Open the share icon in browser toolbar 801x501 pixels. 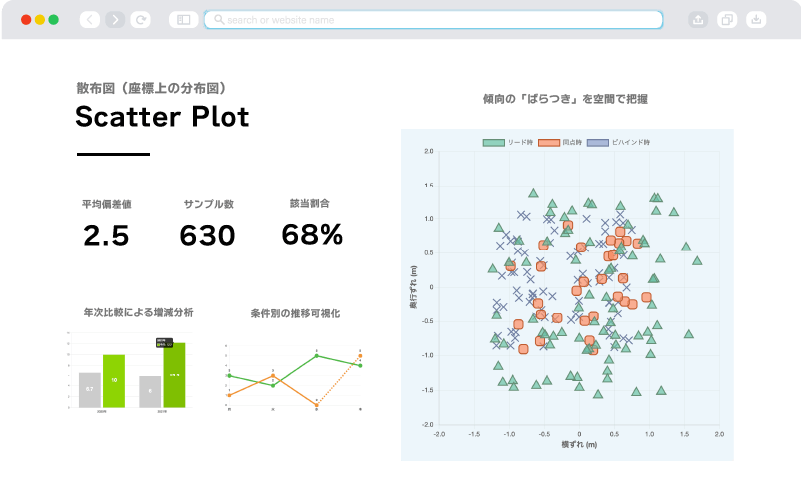[x=698, y=19]
